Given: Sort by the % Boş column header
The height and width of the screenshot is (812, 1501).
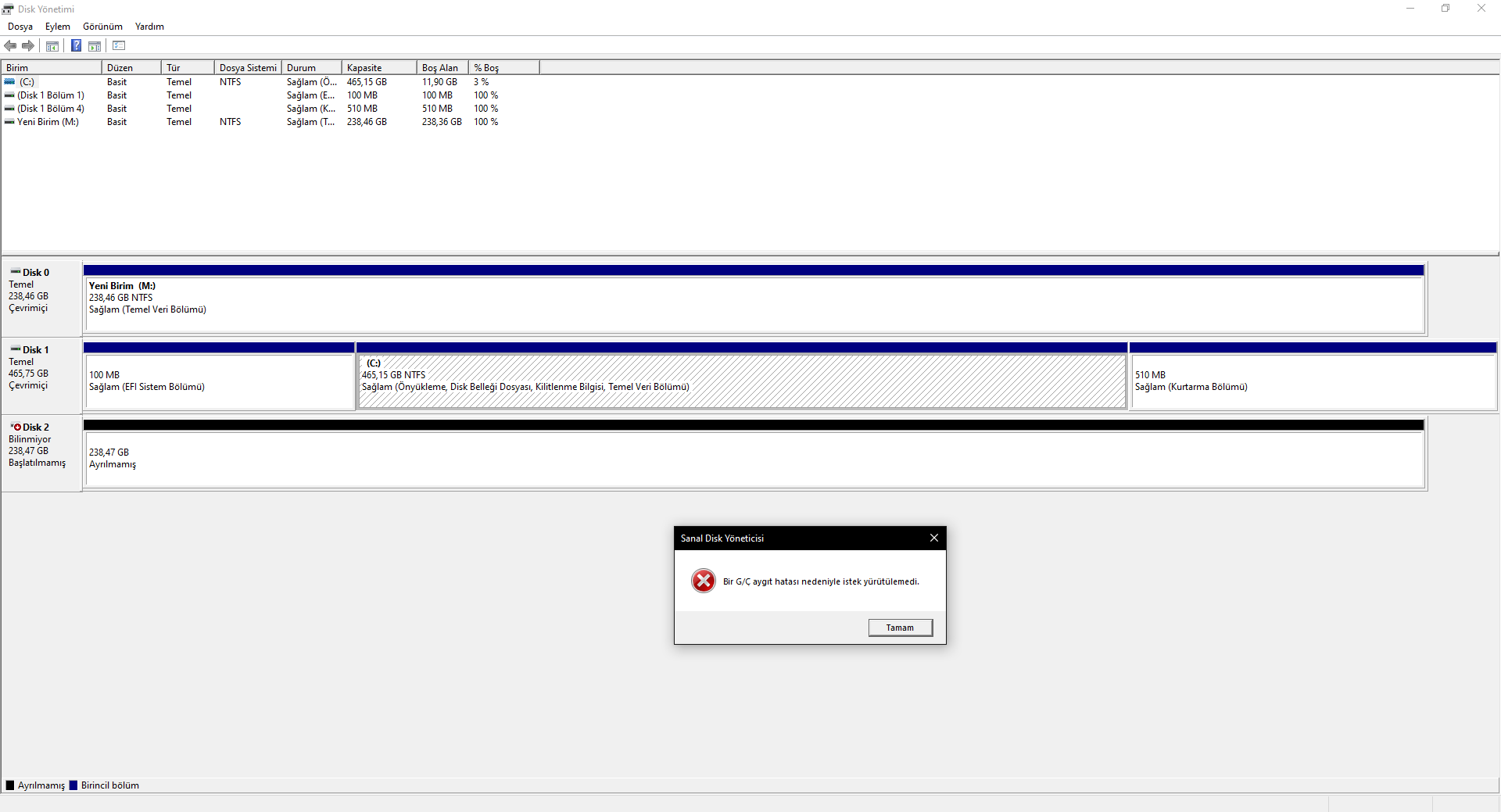Looking at the screenshot, I should click(x=504, y=68).
